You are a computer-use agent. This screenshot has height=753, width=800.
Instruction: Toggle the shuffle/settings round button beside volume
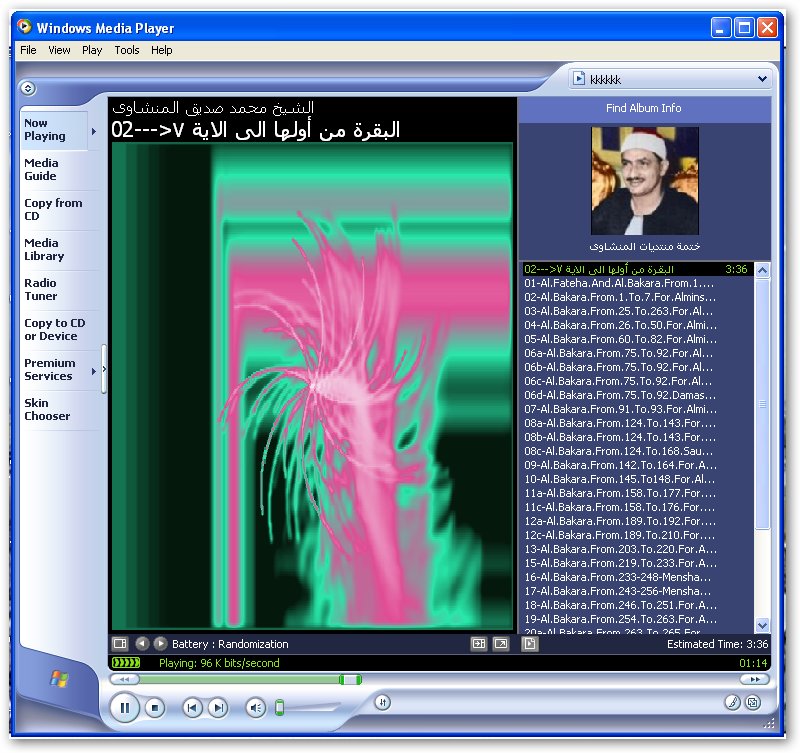tap(383, 702)
